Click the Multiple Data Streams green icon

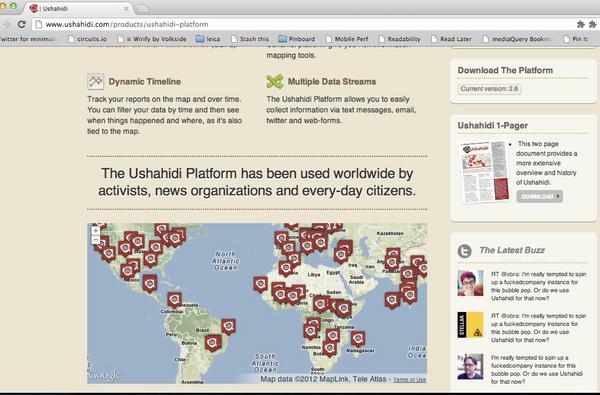[x=275, y=81]
